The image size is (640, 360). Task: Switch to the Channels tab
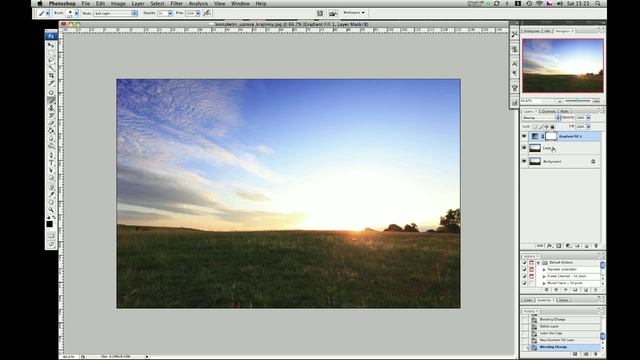pyautogui.click(x=548, y=111)
